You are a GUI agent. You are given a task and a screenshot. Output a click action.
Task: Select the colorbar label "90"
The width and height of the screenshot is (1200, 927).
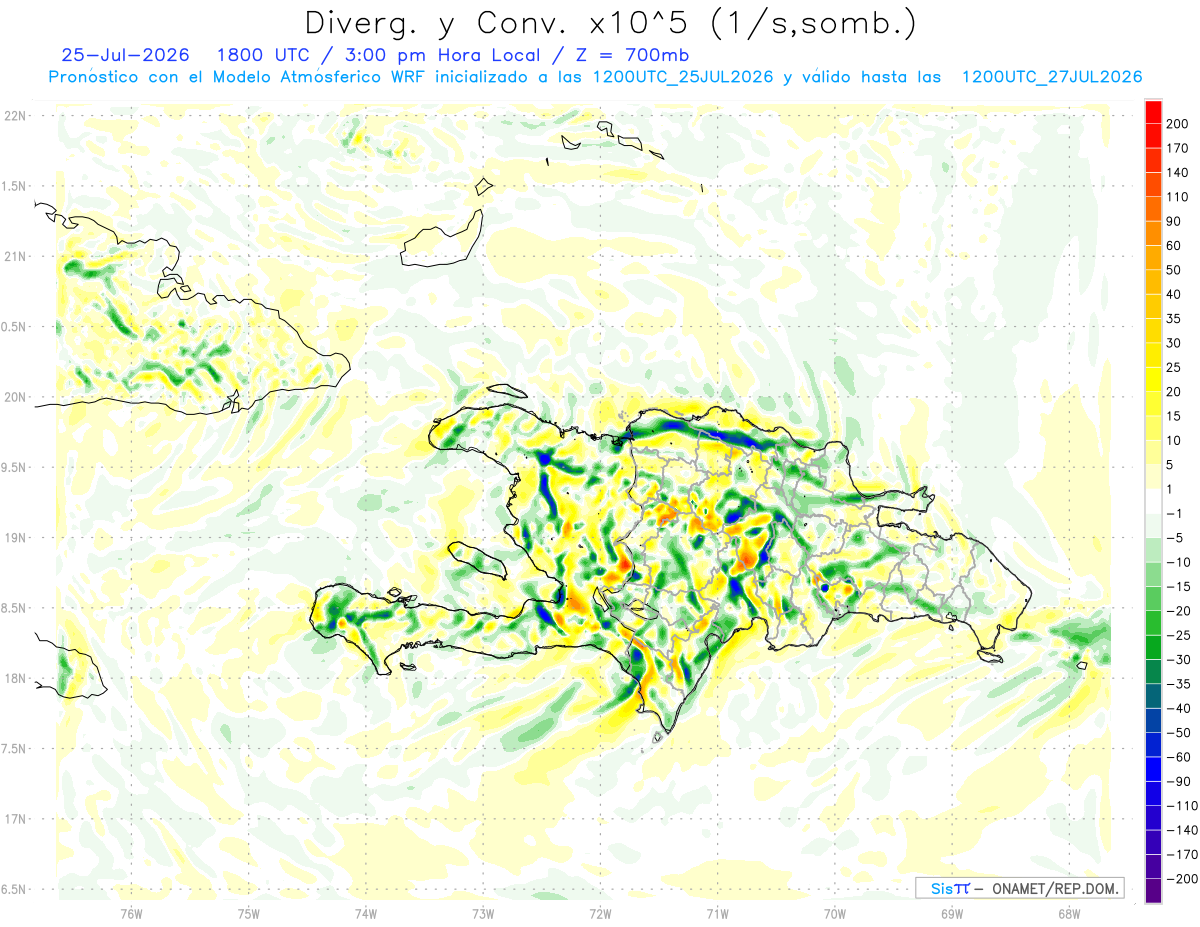(x=1174, y=221)
